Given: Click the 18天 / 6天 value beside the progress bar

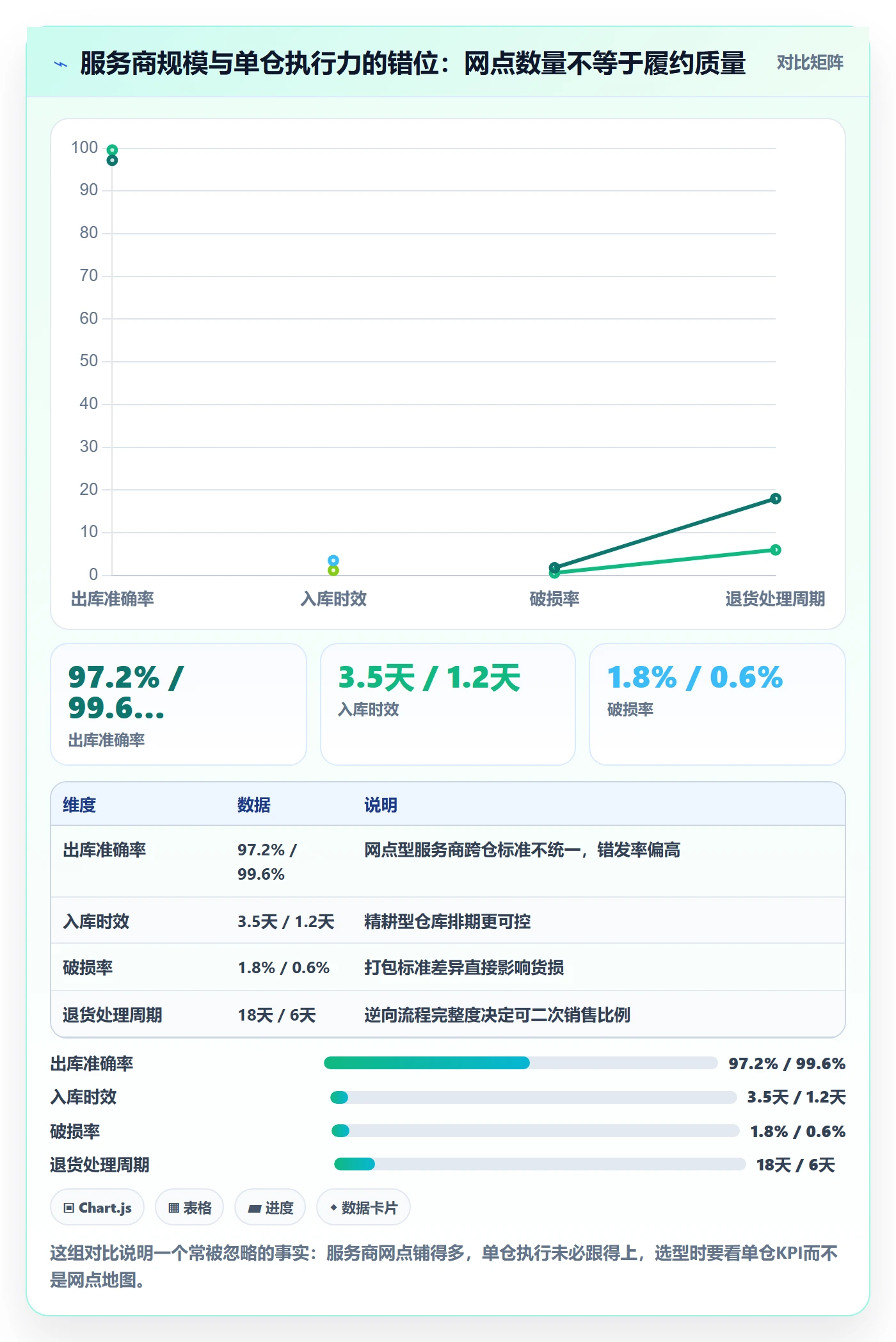Looking at the screenshot, I should [796, 1165].
